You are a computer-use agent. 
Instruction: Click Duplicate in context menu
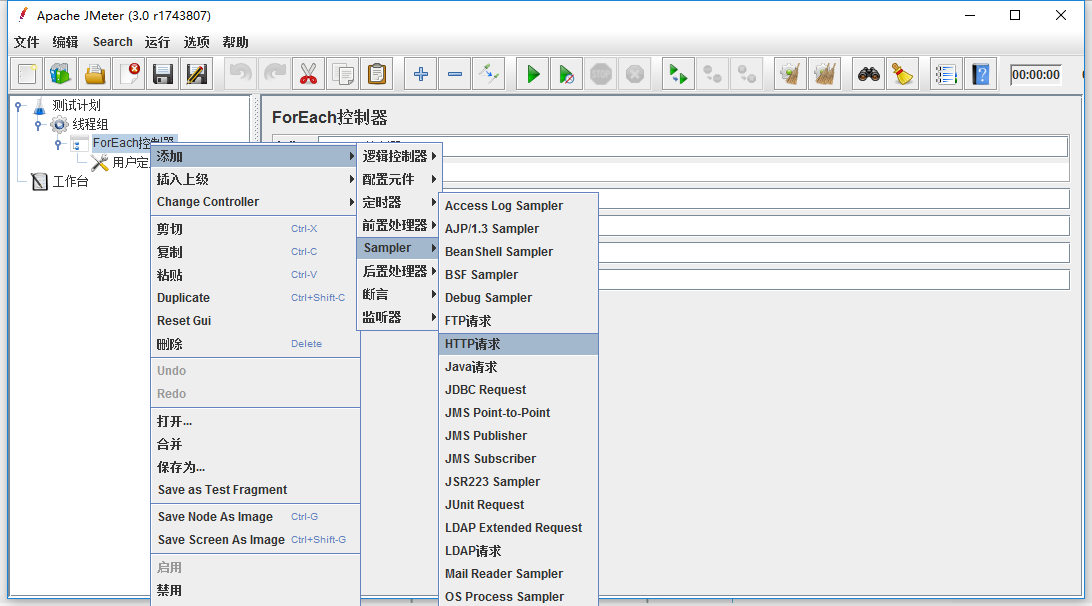pyautogui.click(x=255, y=297)
